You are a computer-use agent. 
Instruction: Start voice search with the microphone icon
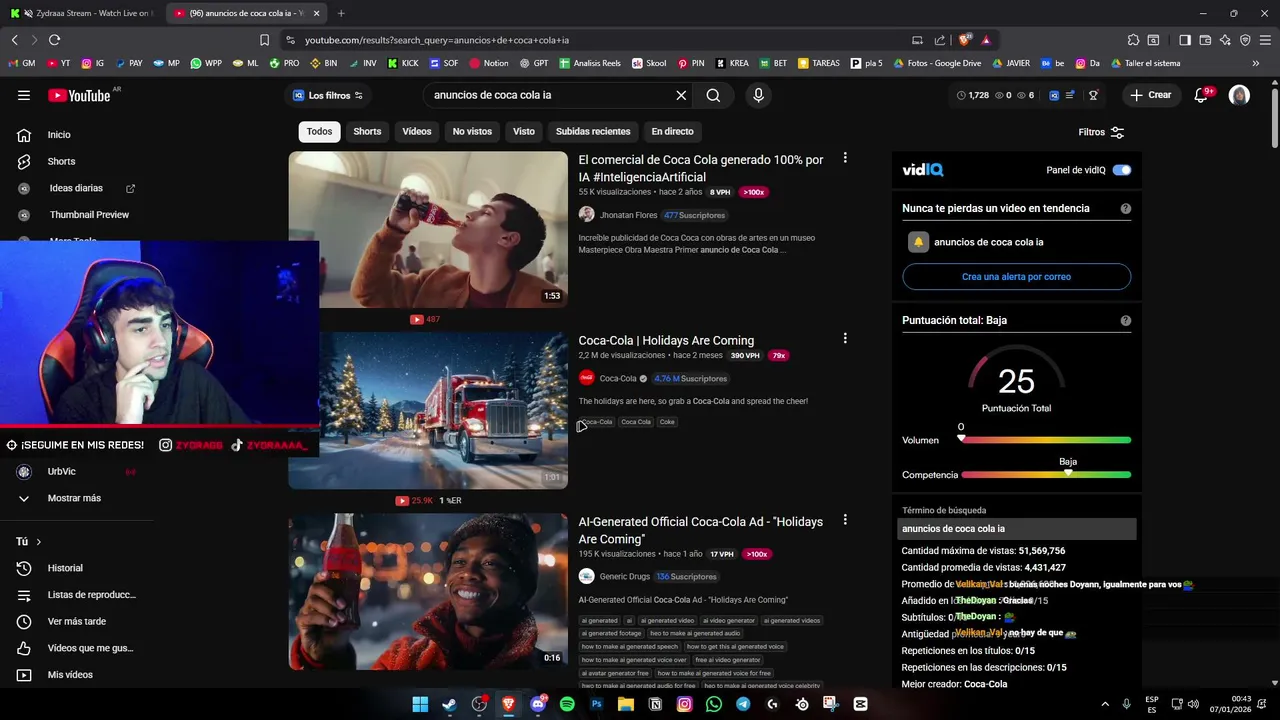[758, 95]
